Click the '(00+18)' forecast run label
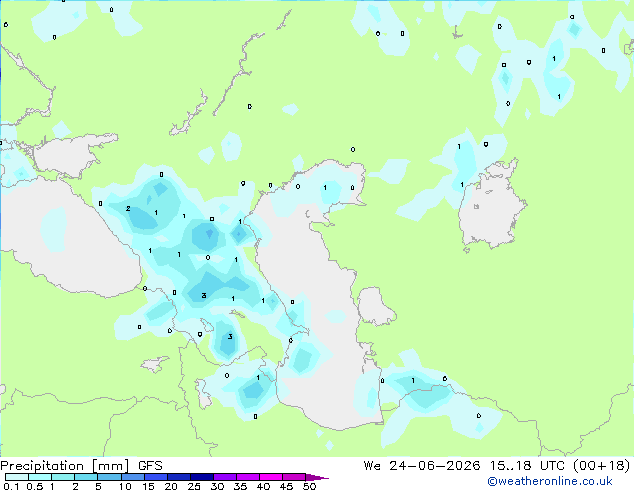 (602, 466)
